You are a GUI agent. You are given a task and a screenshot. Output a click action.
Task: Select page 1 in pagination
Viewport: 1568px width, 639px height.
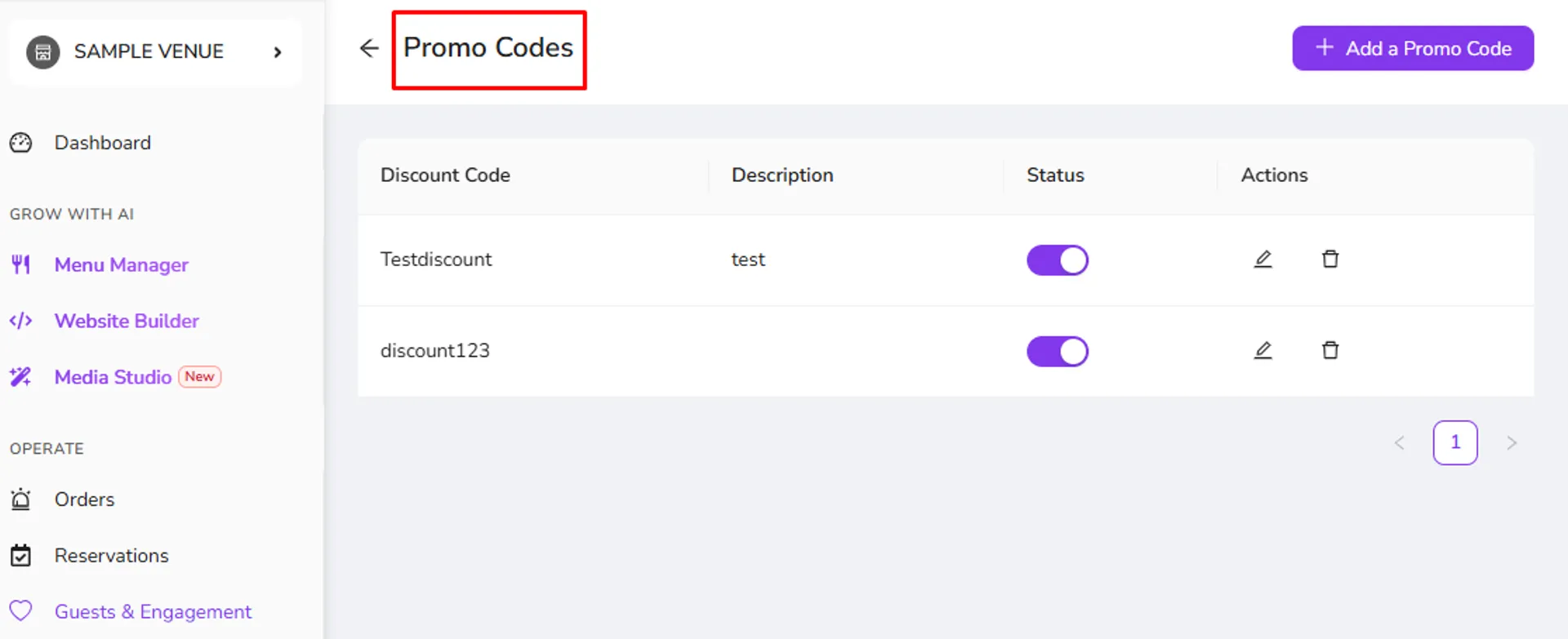click(x=1455, y=443)
